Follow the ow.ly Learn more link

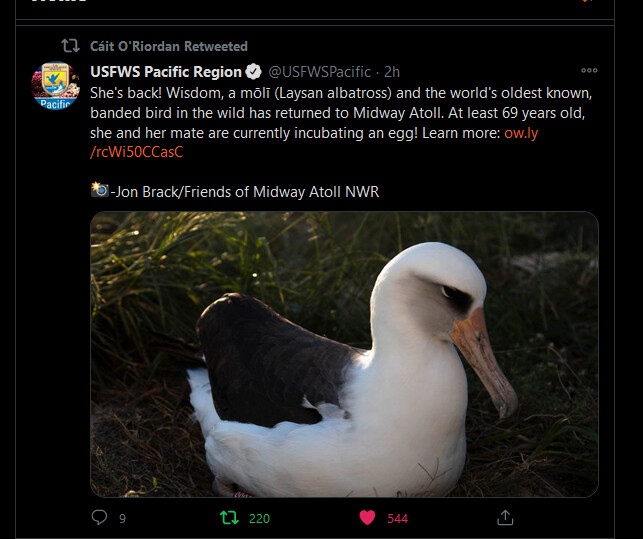(x=520, y=133)
